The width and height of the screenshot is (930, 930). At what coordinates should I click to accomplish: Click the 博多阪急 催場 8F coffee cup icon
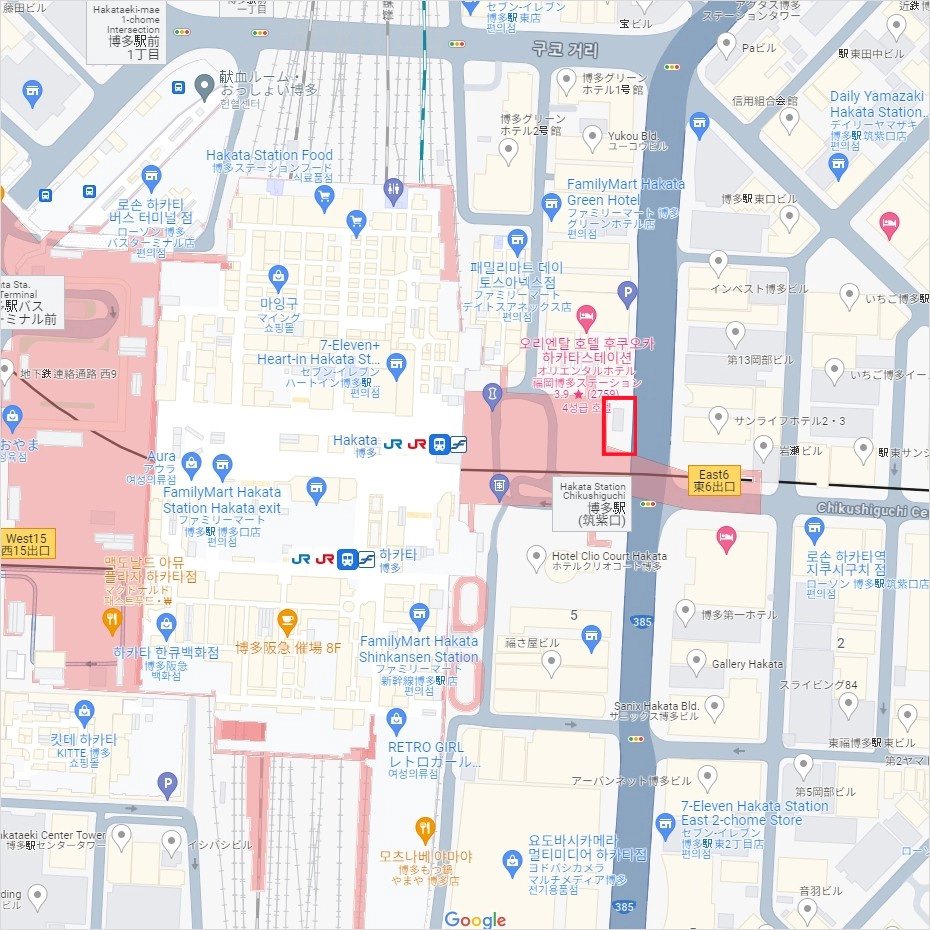click(x=287, y=621)
